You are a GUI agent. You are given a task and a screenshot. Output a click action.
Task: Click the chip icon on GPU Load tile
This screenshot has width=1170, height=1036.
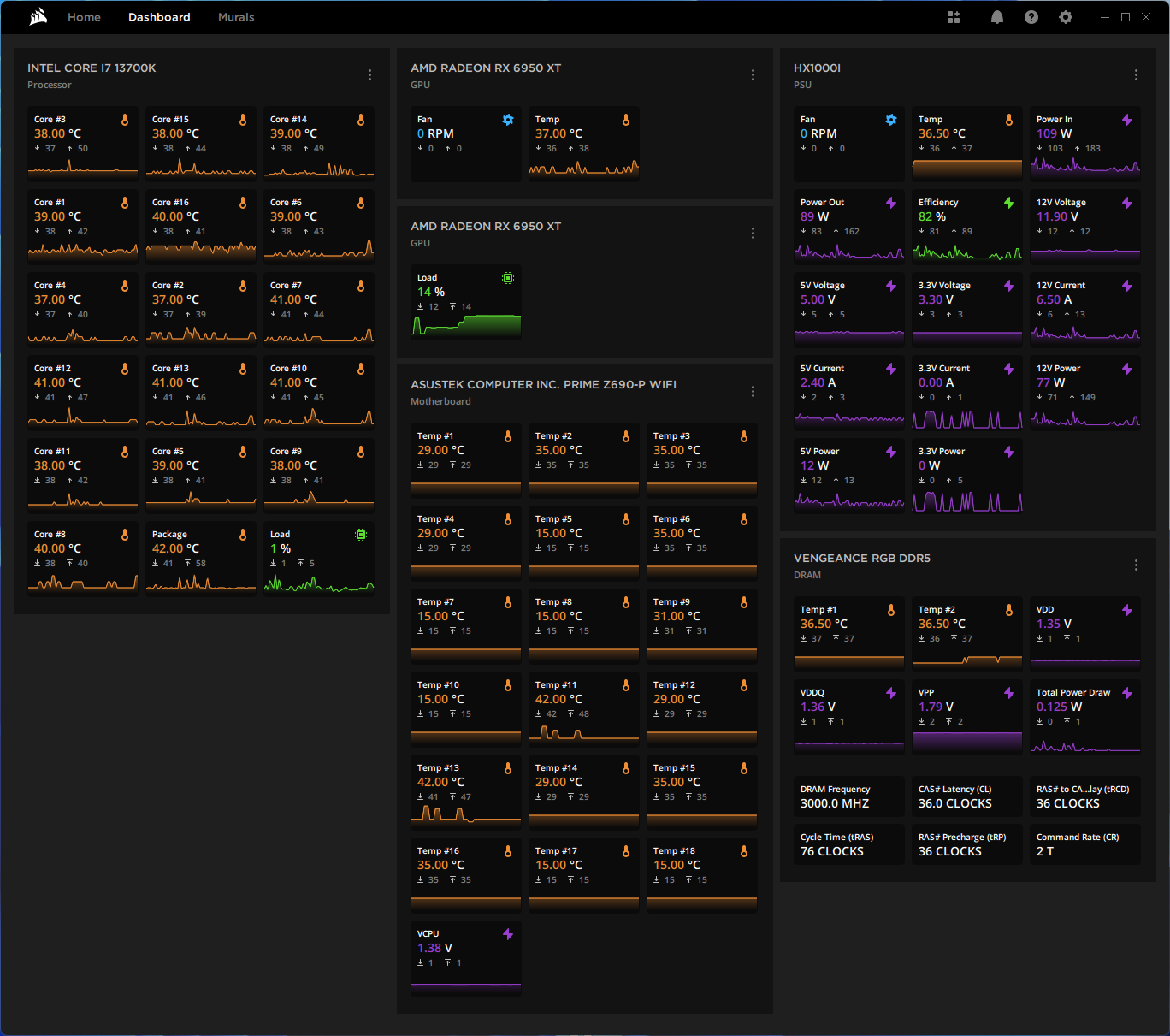coord(508,278)
